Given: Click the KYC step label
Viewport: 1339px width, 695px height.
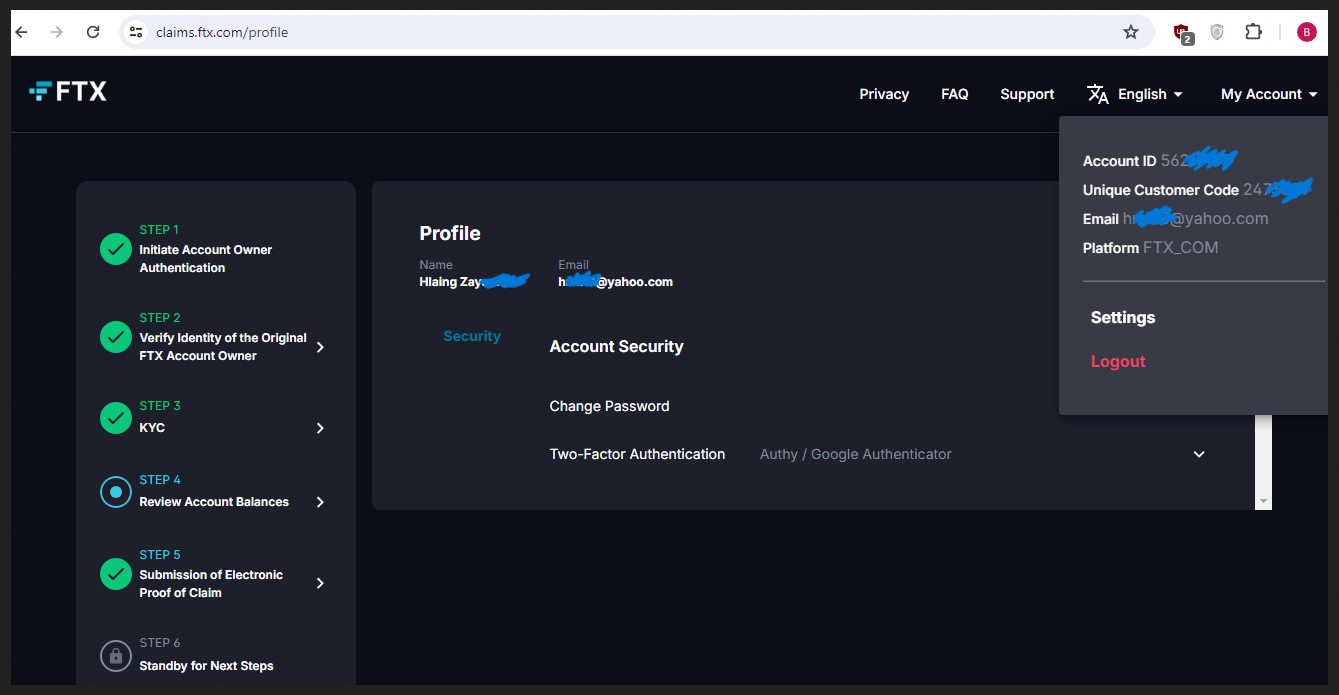Looking at the screenshot, I should (x=152, y=428).
